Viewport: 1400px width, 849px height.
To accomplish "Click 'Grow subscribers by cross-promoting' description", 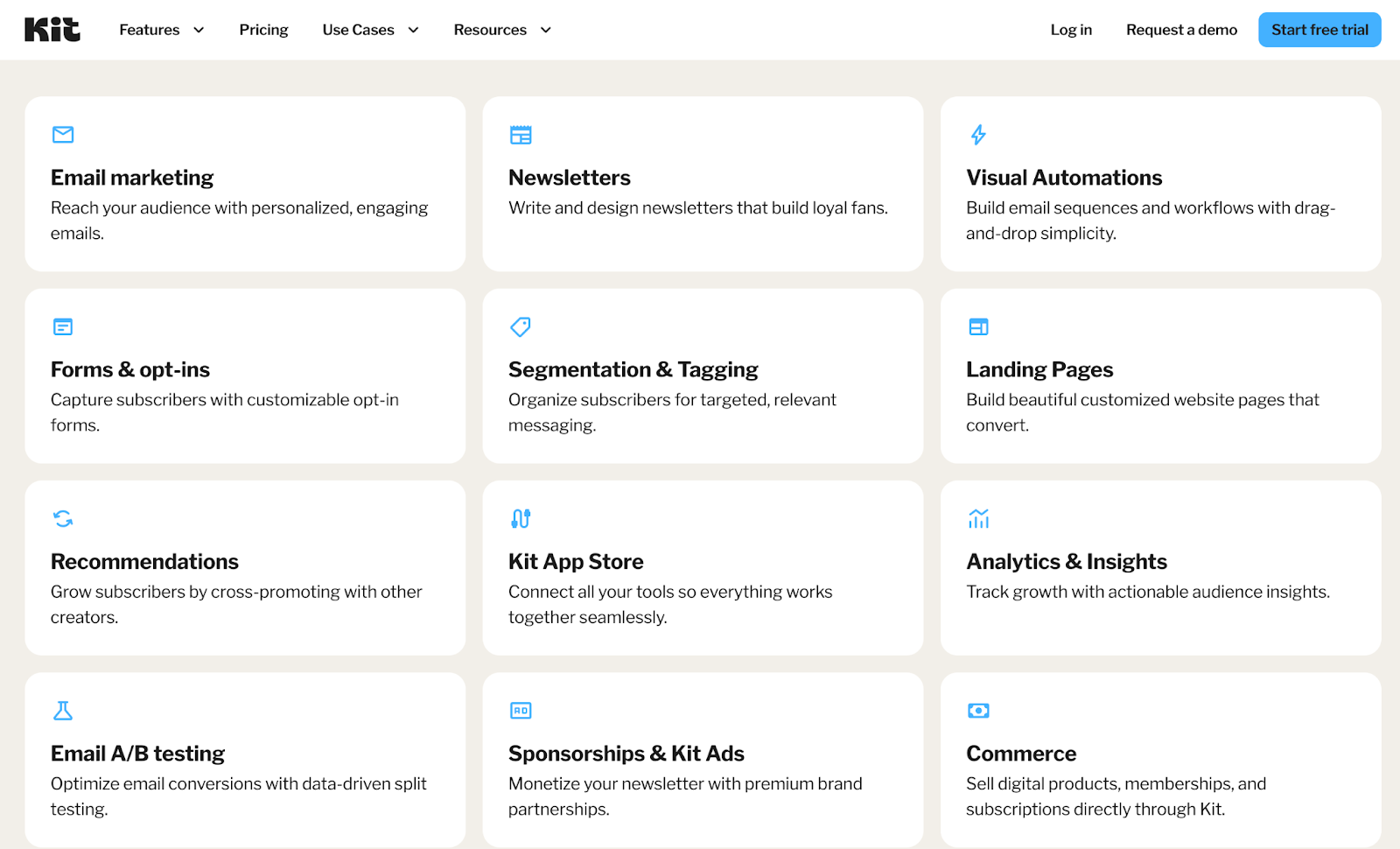I will 236,604.
